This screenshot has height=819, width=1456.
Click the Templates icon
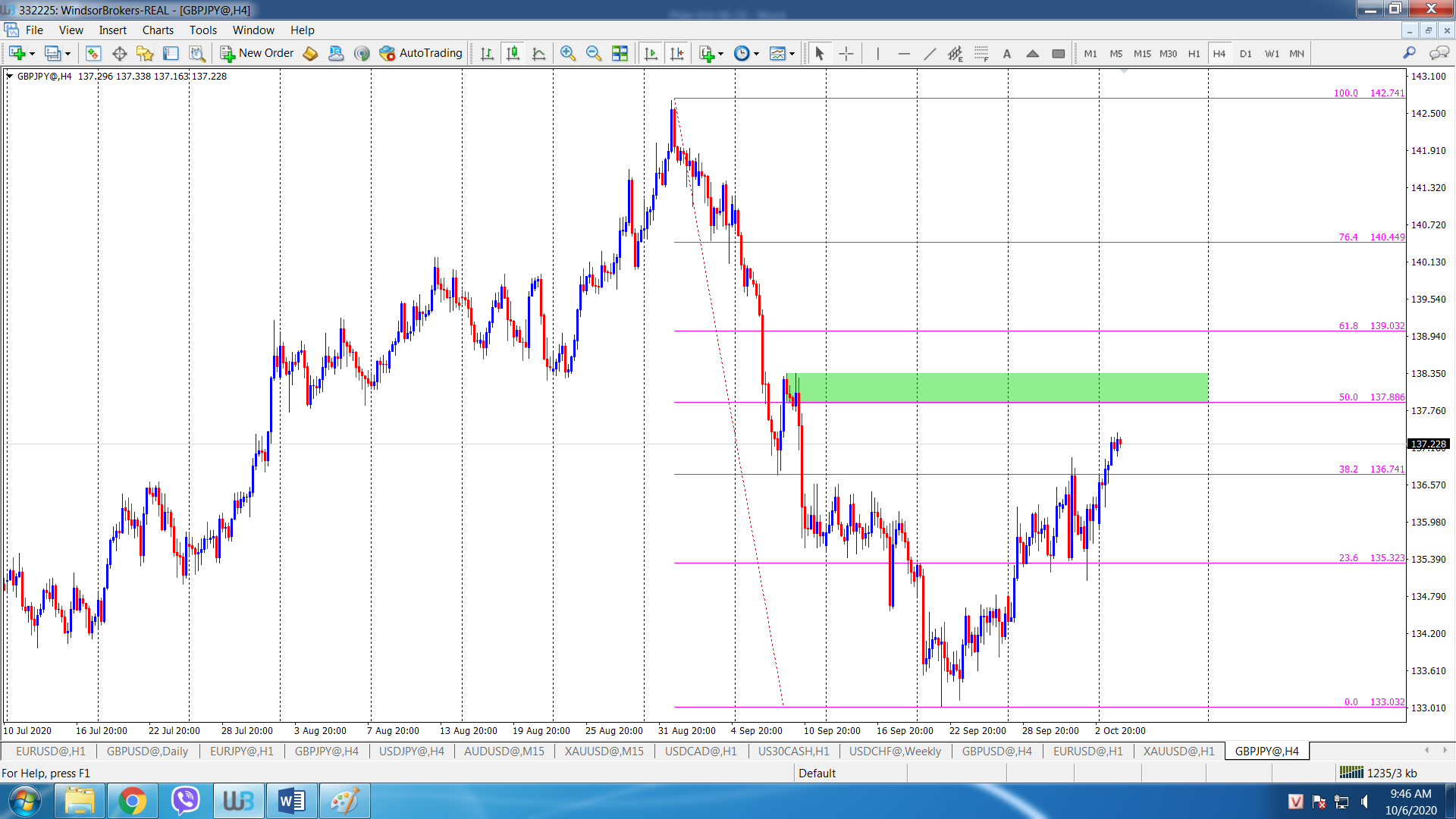tap(777, 53)
